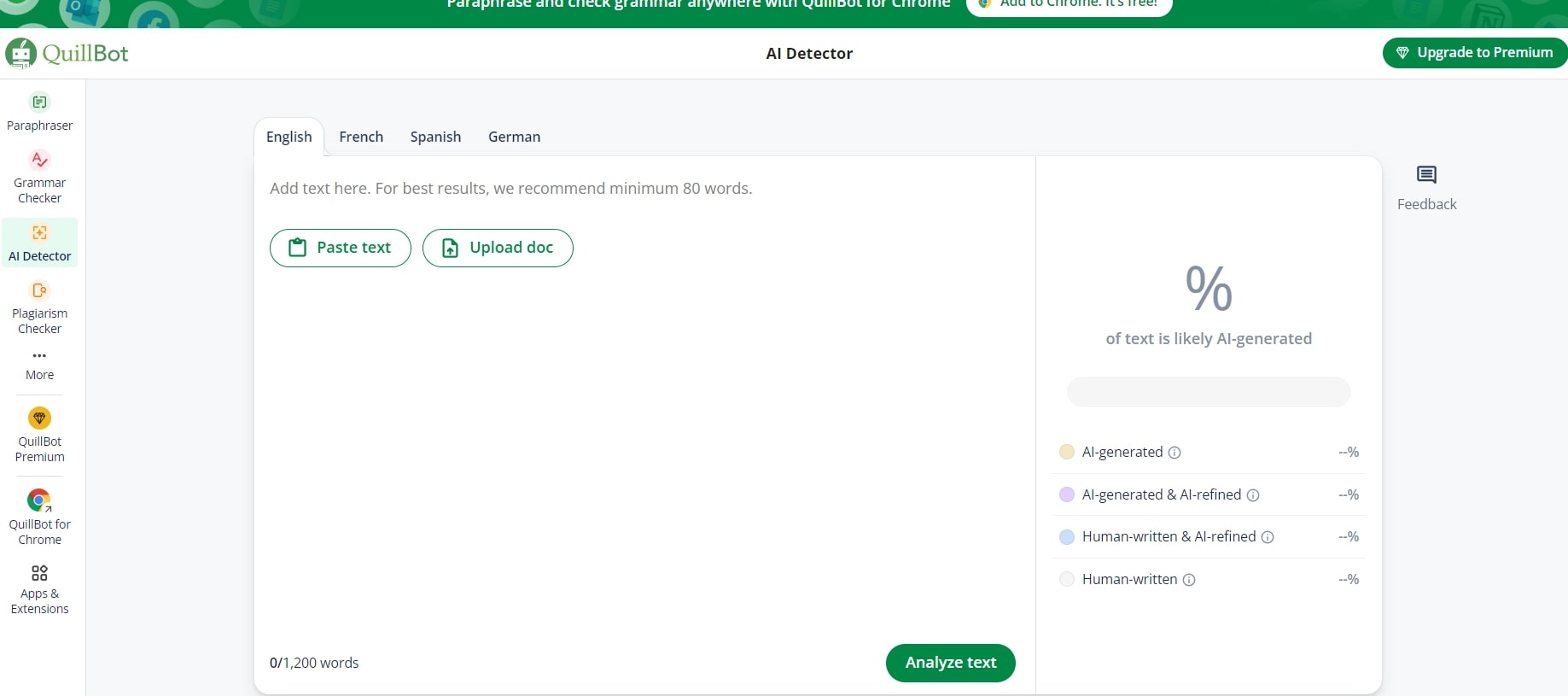The image size is (1568, 696).
Task: Click the Analyze text button
Action: tap(950, 663)
